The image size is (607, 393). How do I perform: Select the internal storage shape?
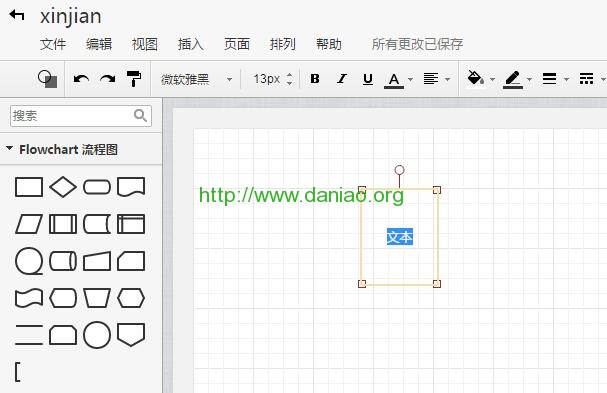pyautogui.click(x=131, y=224)
